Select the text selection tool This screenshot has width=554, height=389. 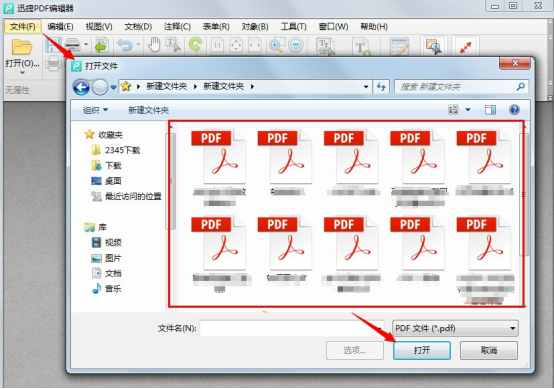click(x=173, y=45)
